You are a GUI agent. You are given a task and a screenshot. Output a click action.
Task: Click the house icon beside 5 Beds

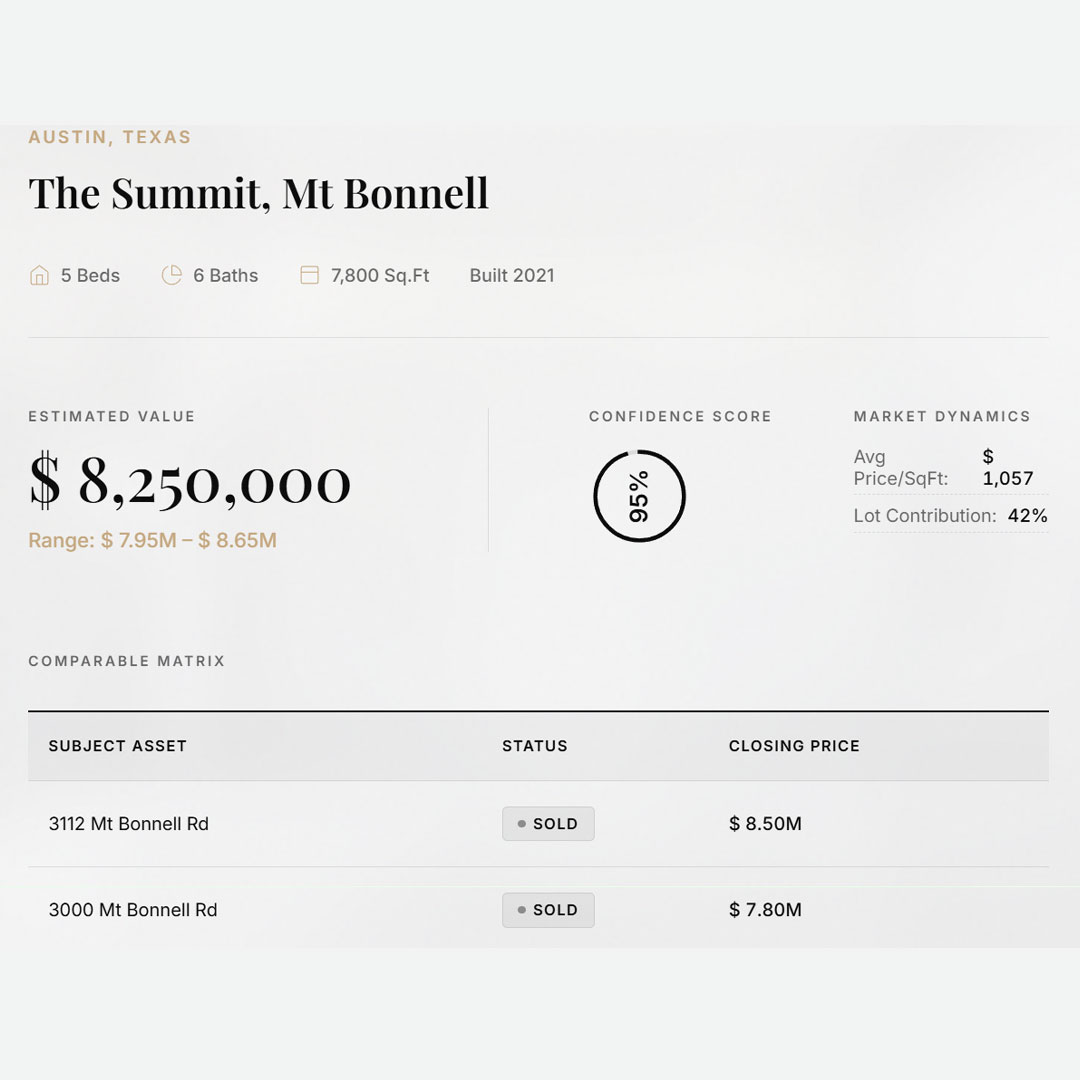tap(39, 276)
